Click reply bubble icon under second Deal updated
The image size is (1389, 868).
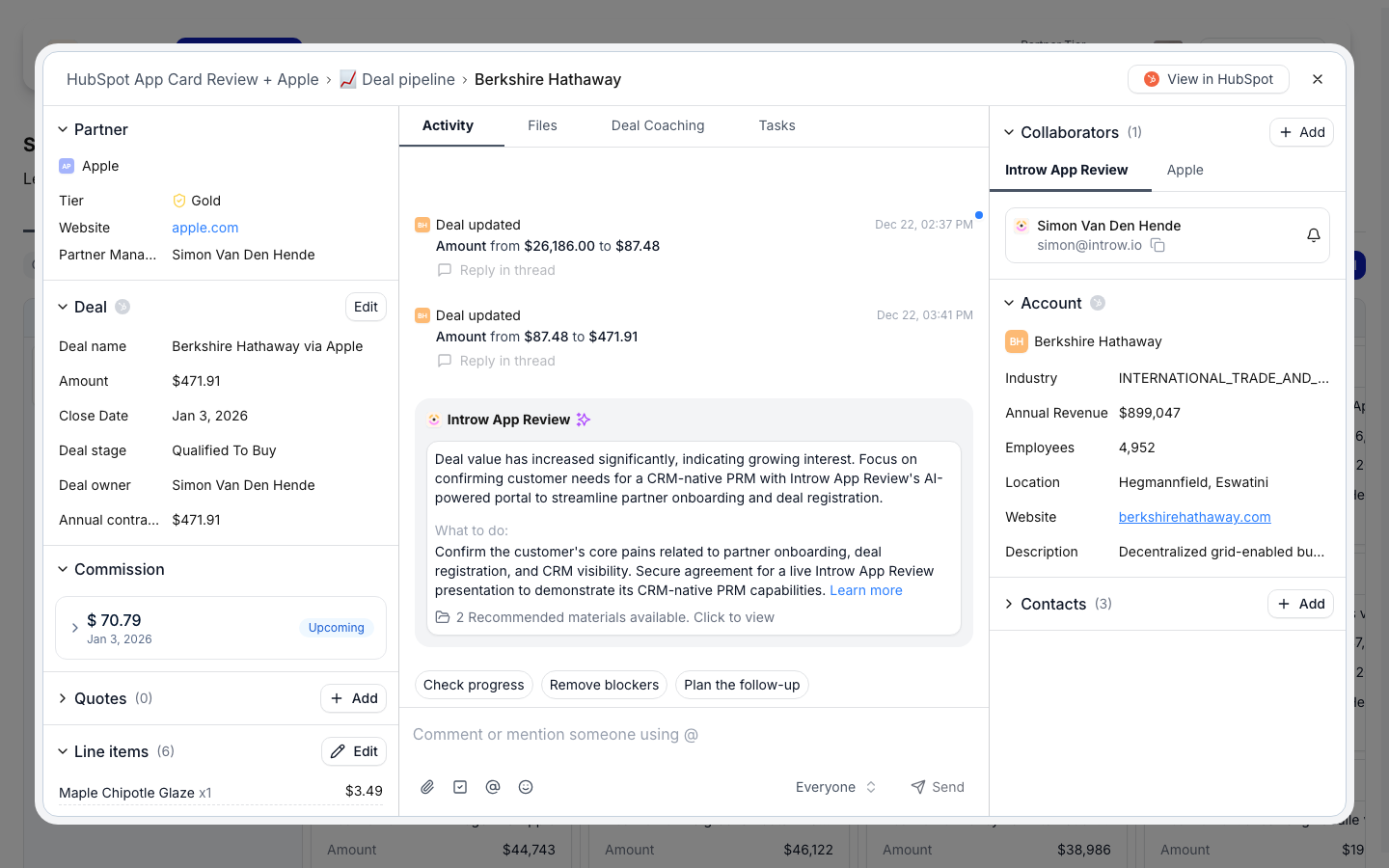click(445, 361)
